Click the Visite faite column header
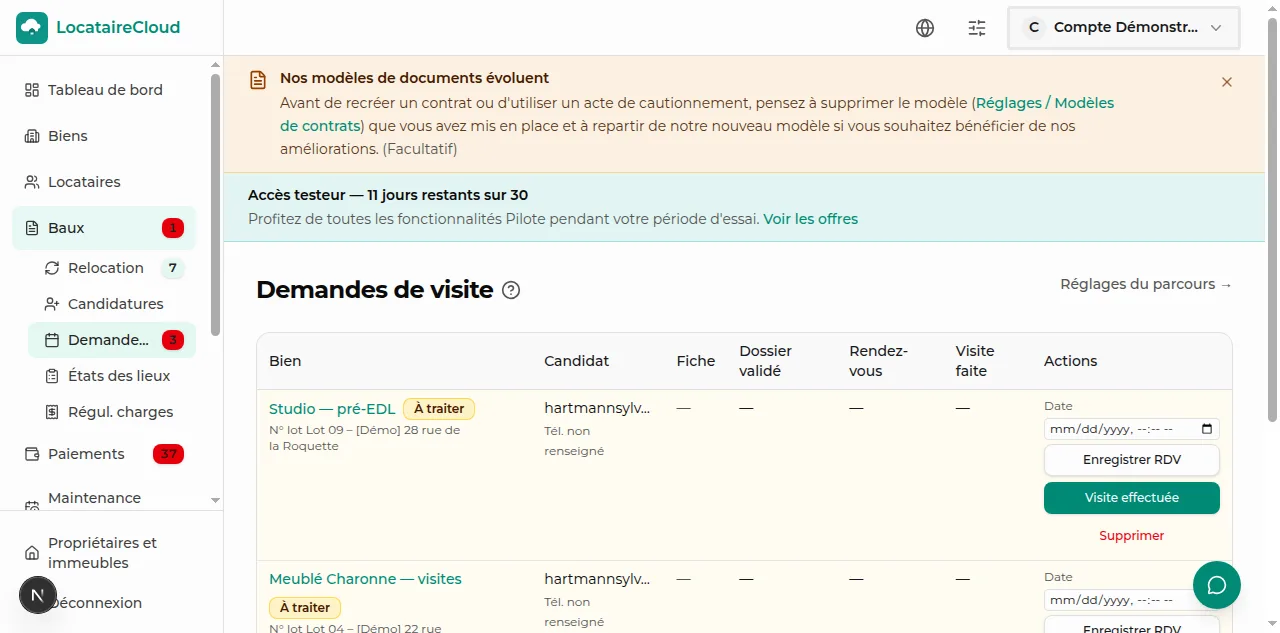The height and width of the screenshot is (633, 1280). pos(975,361)
